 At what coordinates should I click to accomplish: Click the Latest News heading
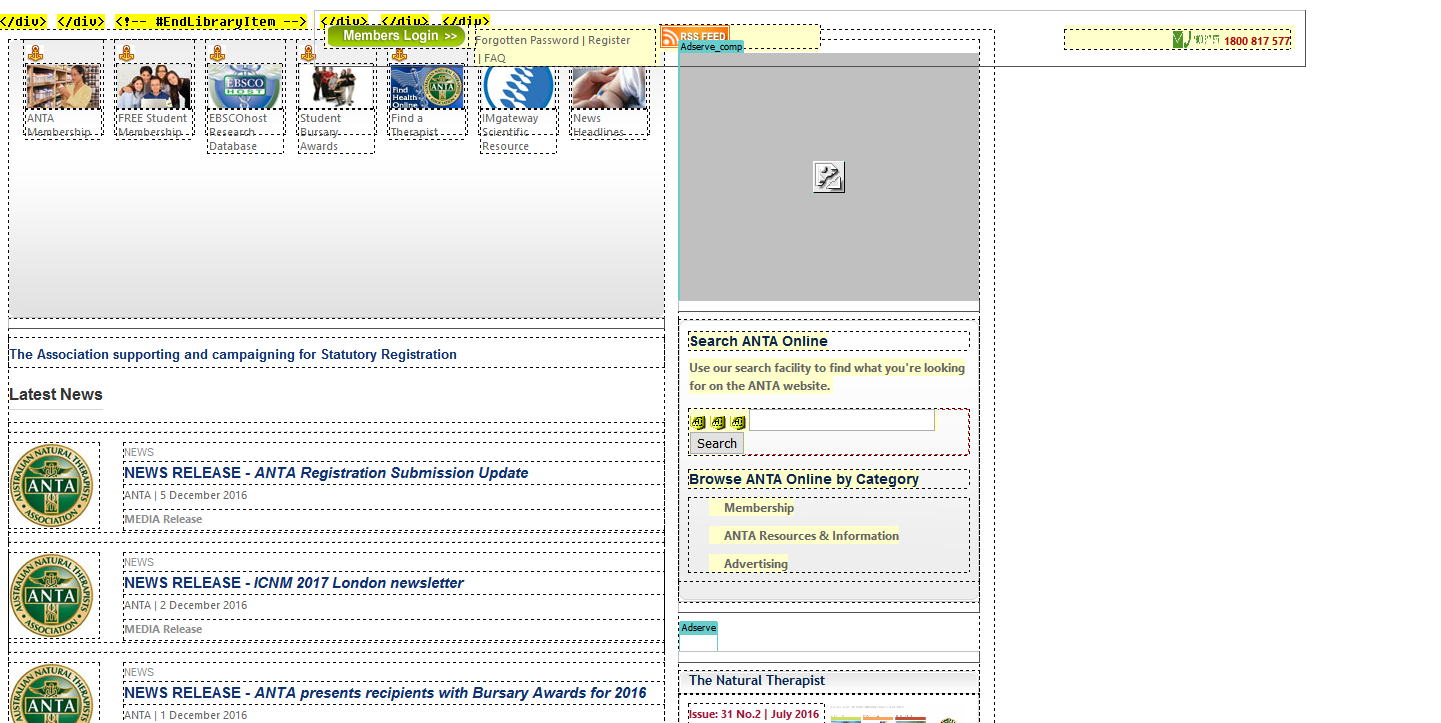click(56, 395)
